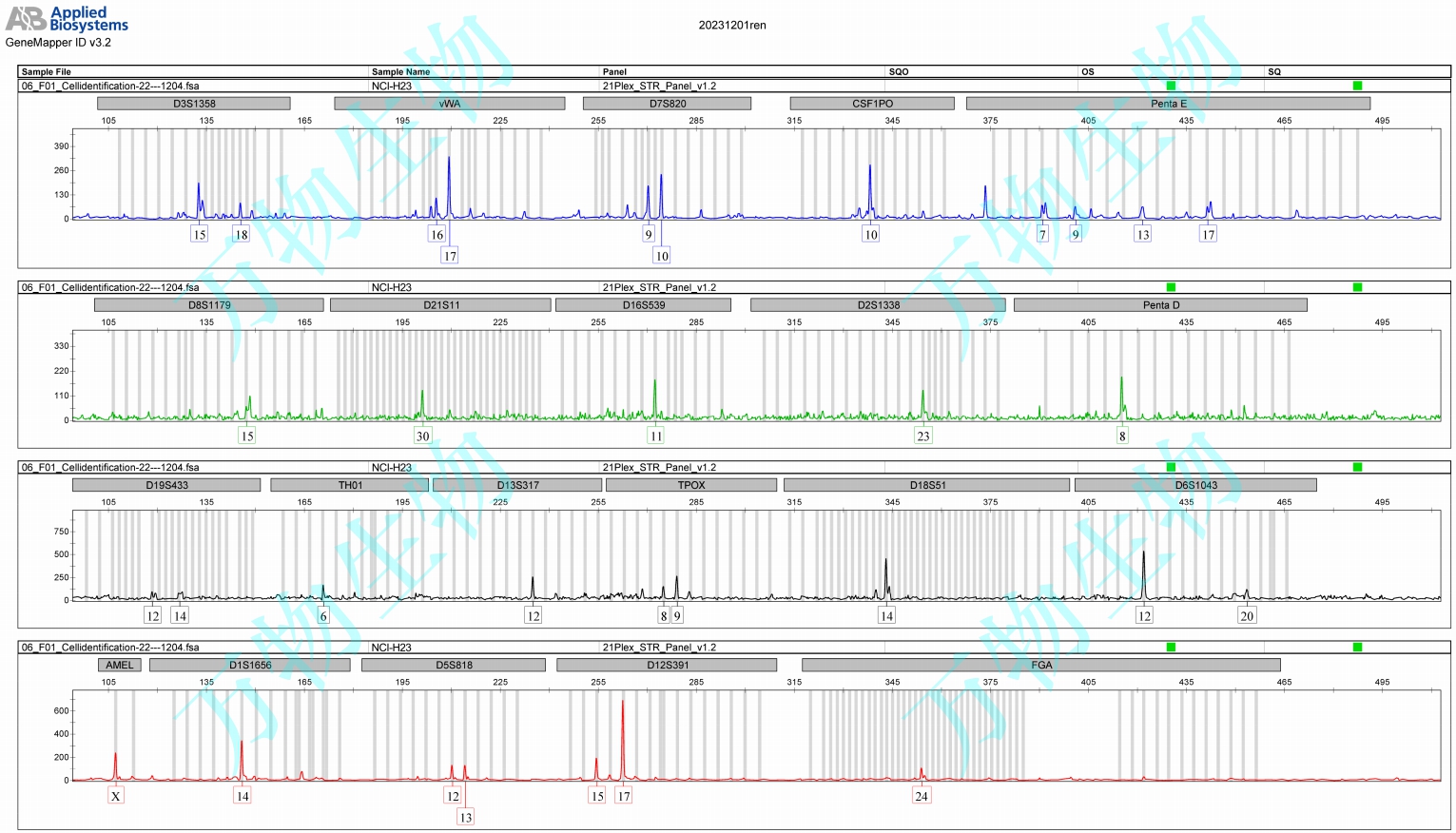
Task: Click the green SQ quality square in the blue dye row
Action: tap(1357, 86)
